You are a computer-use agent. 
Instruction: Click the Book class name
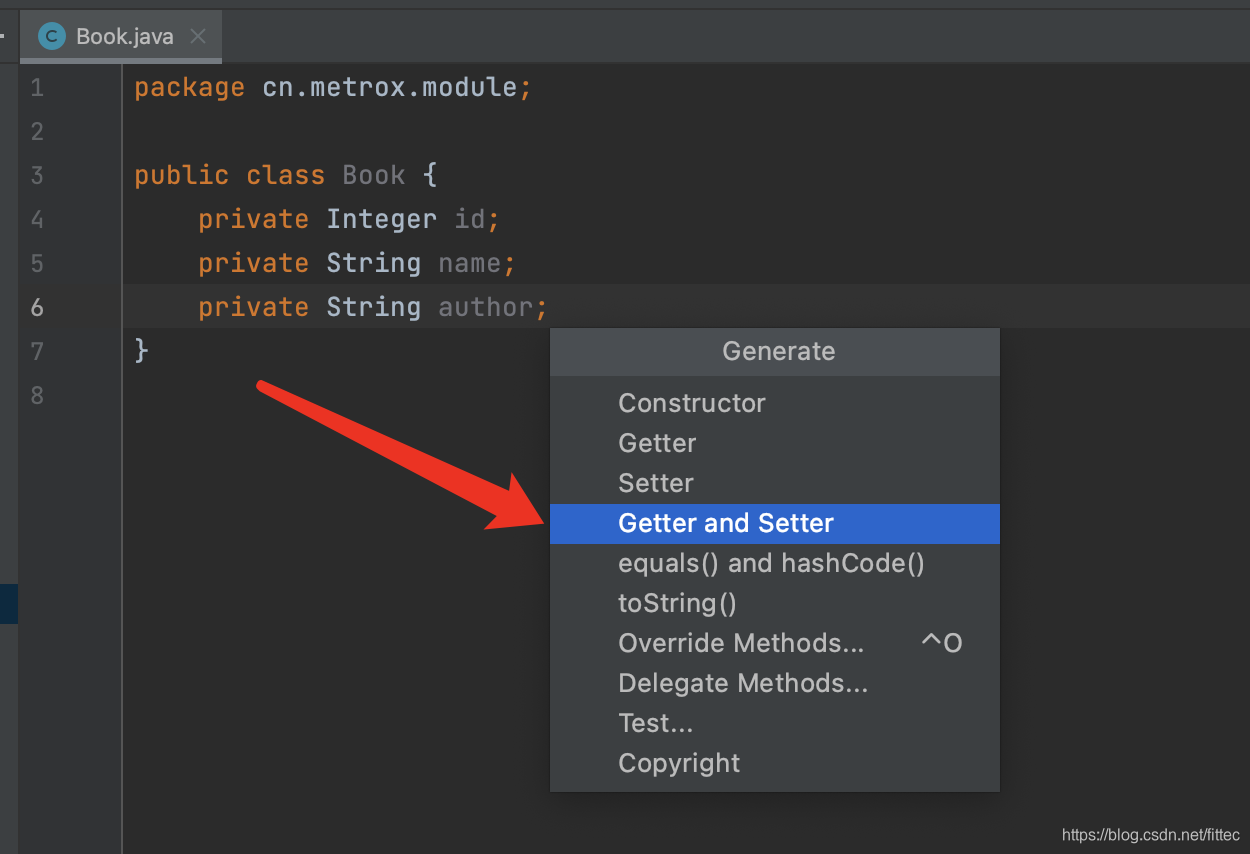pyautogui.click(x=374, y=175)
